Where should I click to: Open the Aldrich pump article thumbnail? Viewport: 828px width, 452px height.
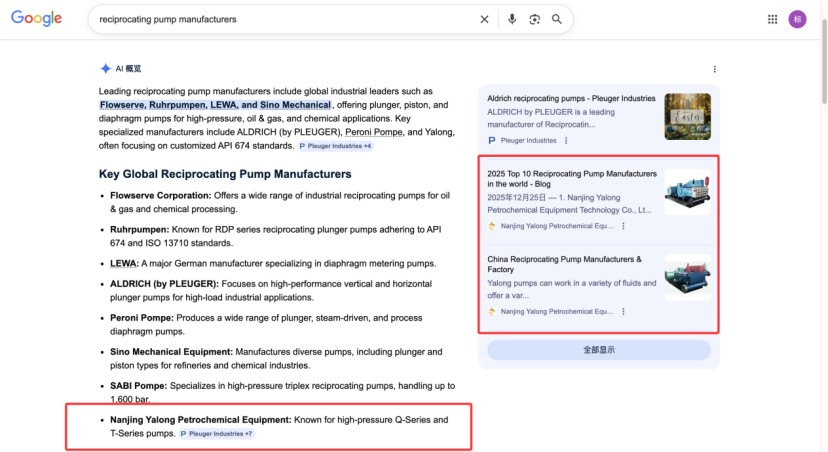click(687, 116)
